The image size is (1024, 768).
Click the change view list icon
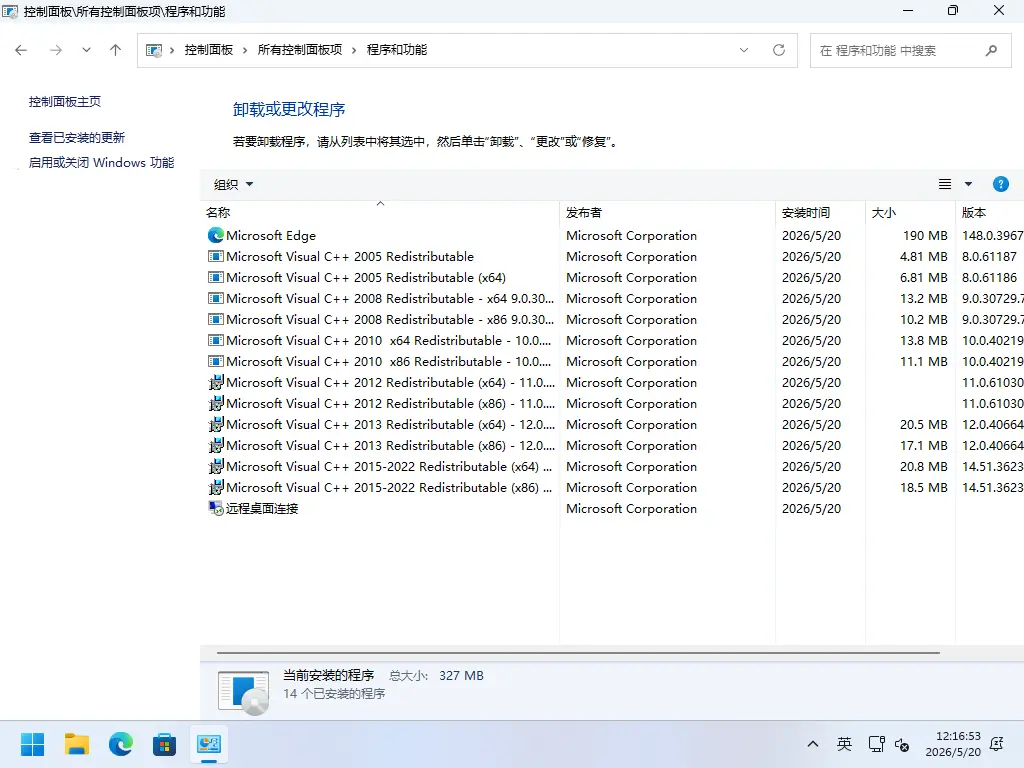pyautogui.click(x=944, y=184)
